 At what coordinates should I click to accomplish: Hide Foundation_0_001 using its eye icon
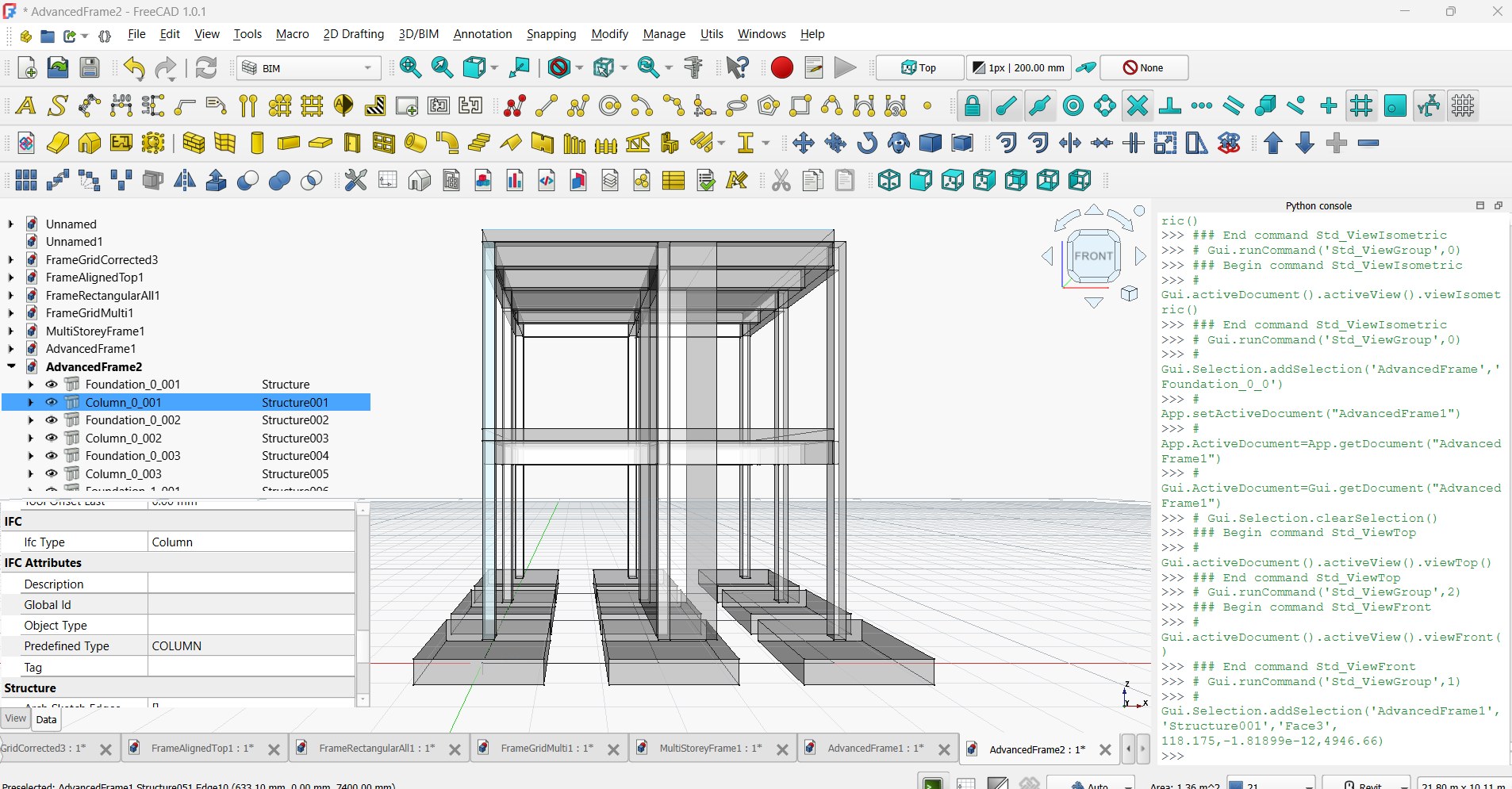(x=52, y=385)
